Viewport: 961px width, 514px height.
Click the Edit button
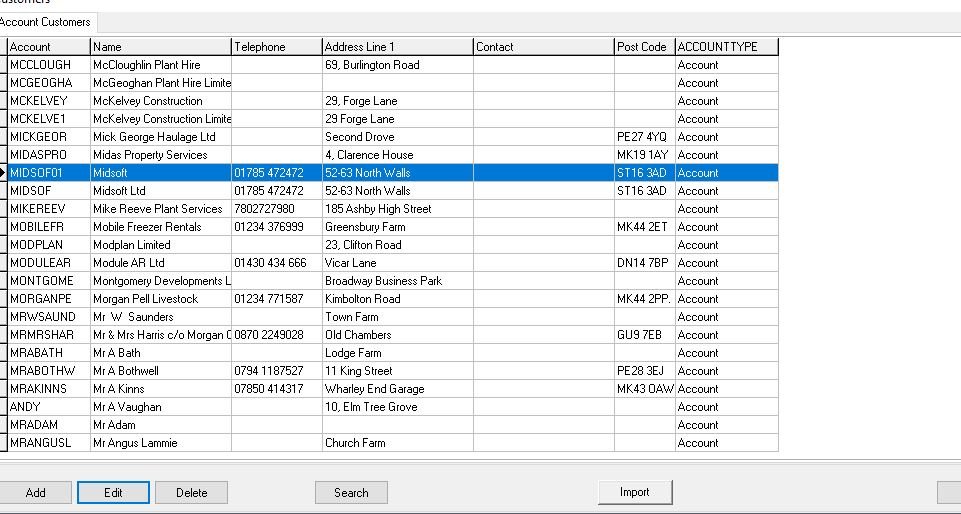pyautogui.click(x=113, y=493)
